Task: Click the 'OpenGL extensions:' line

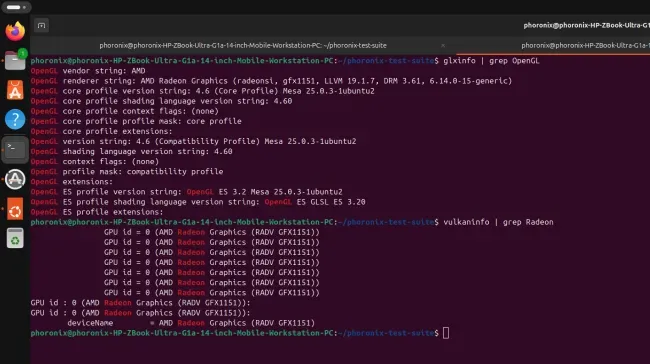Action: coord(72,182)
